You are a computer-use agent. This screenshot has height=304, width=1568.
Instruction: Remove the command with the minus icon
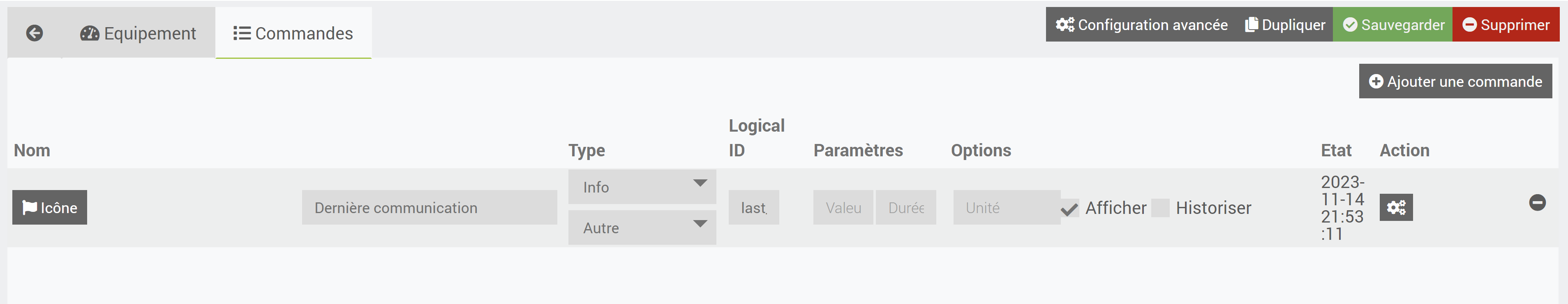tap(1537, 203)
